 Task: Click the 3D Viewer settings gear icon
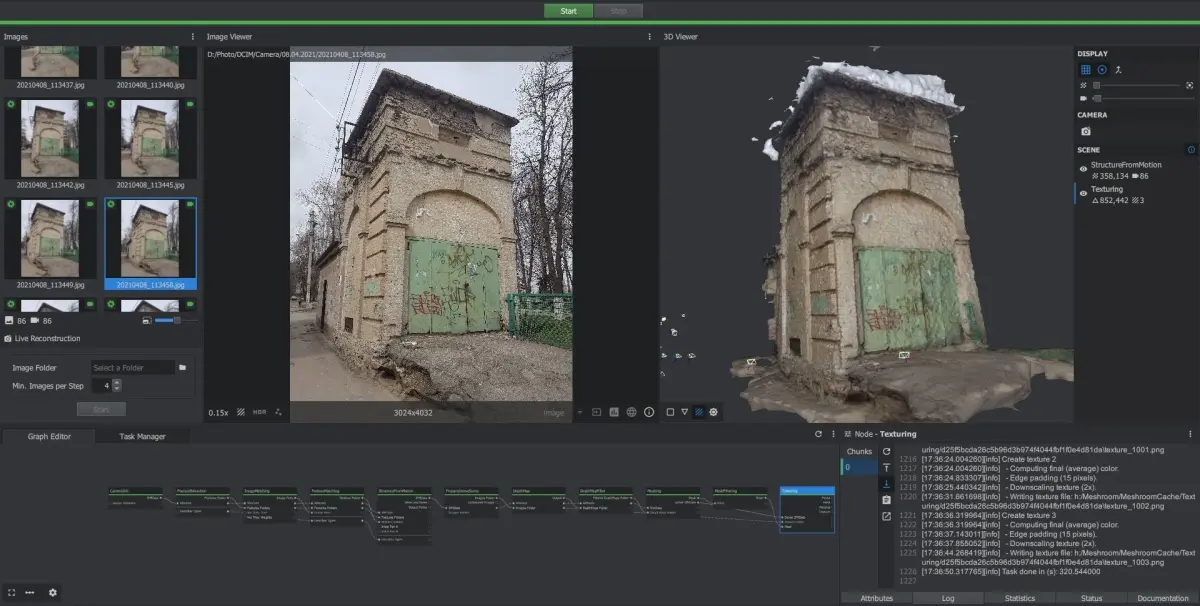[714, 411]
